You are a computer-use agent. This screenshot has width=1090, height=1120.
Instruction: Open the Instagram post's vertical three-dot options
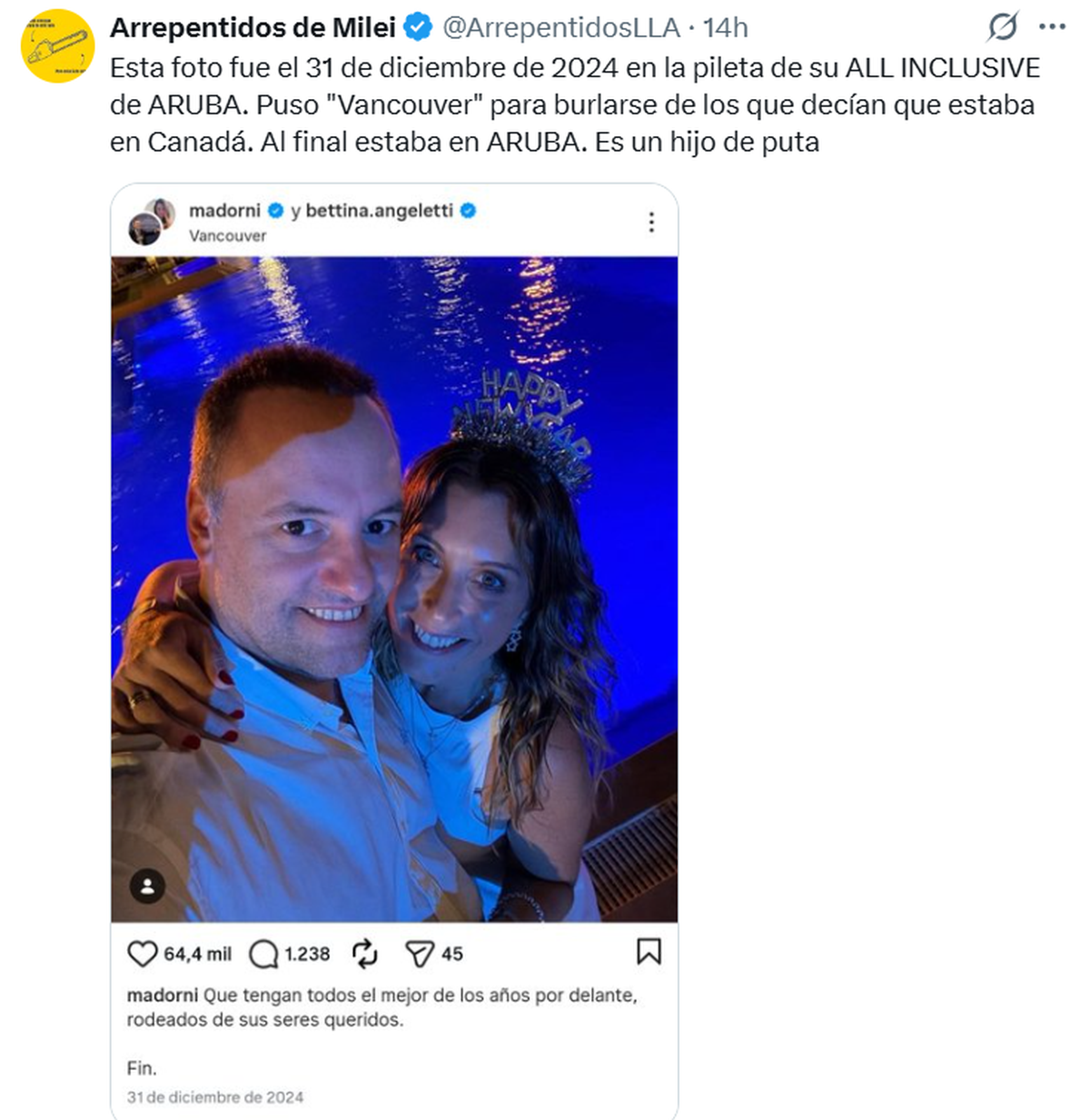click(x=651, y=223)
